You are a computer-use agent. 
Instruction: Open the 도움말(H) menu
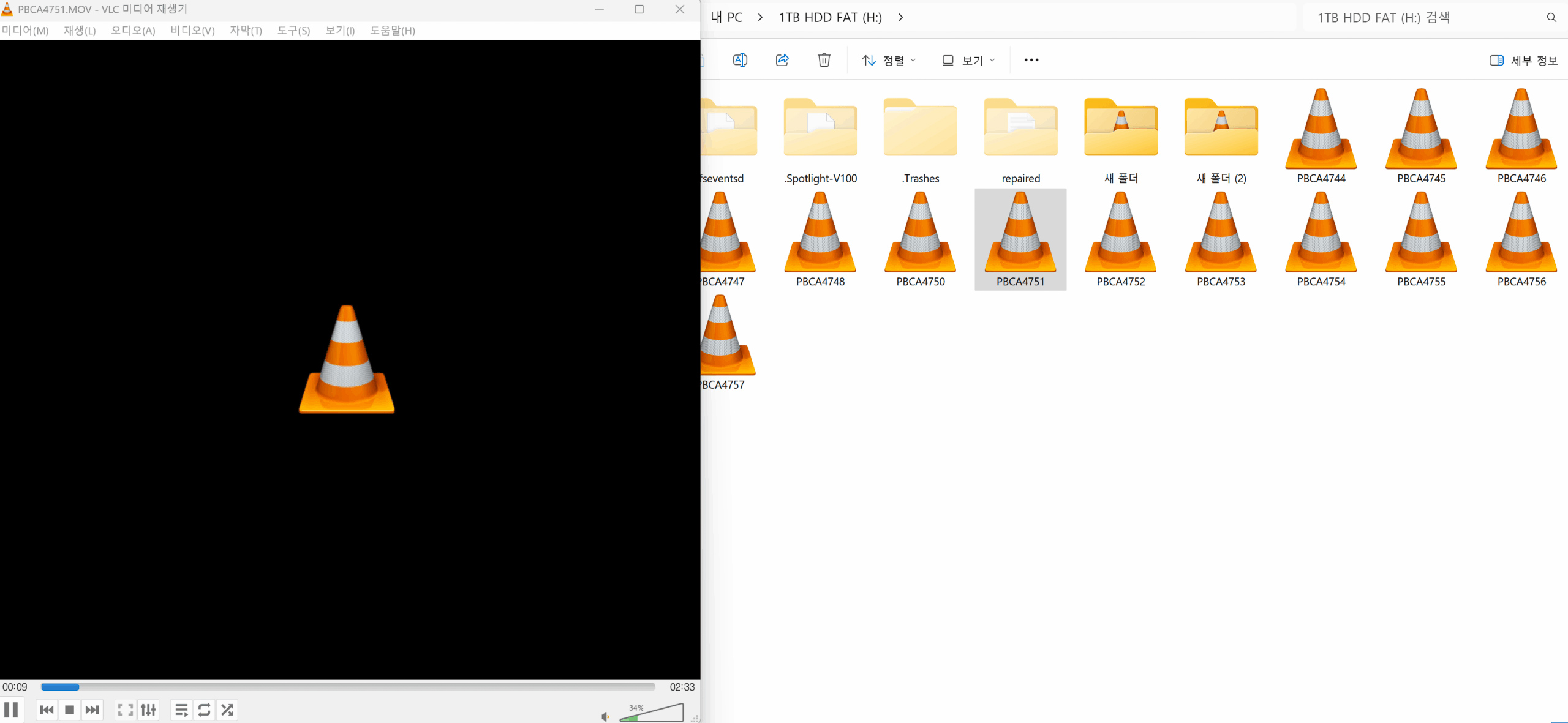393,31
